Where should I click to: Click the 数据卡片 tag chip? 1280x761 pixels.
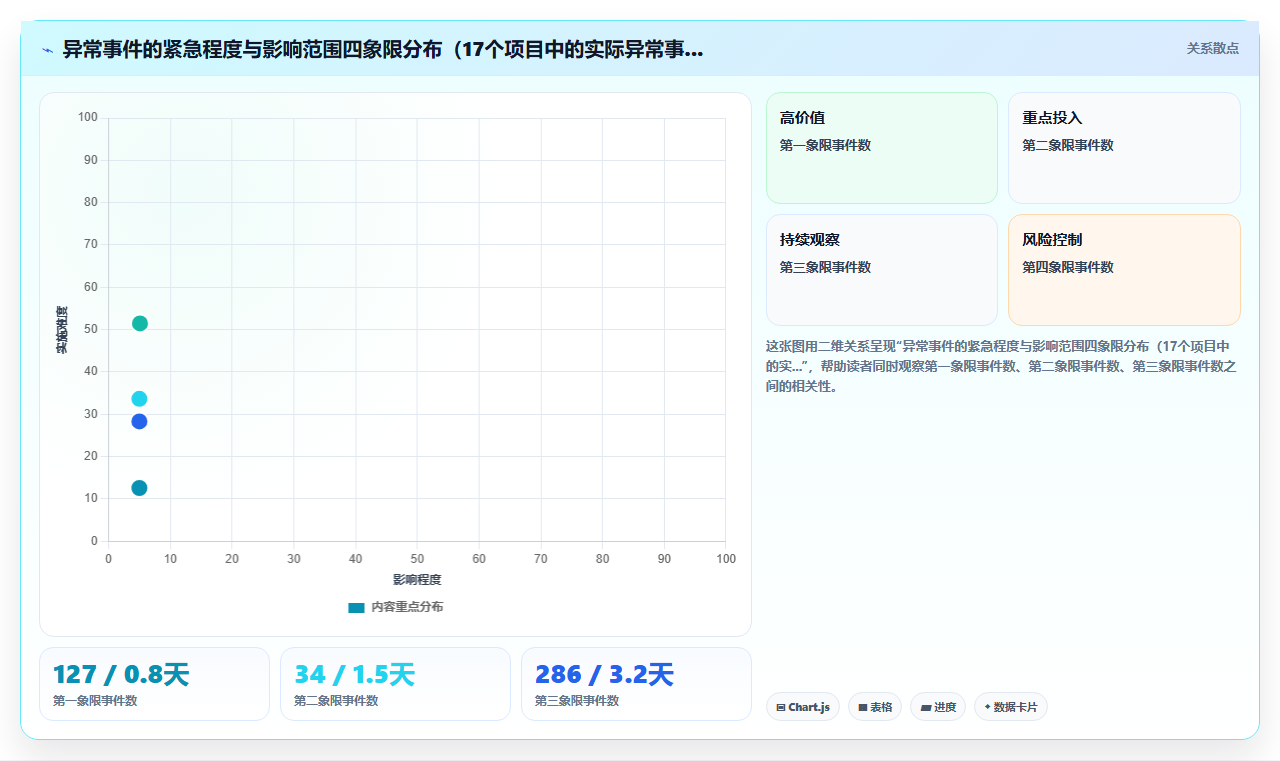[x=1011, y=707]
